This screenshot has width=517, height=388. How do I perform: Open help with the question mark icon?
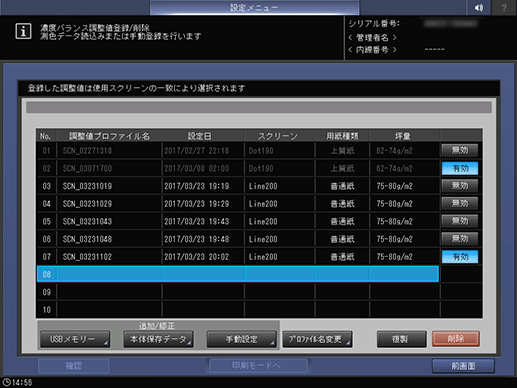coord(504,7)
